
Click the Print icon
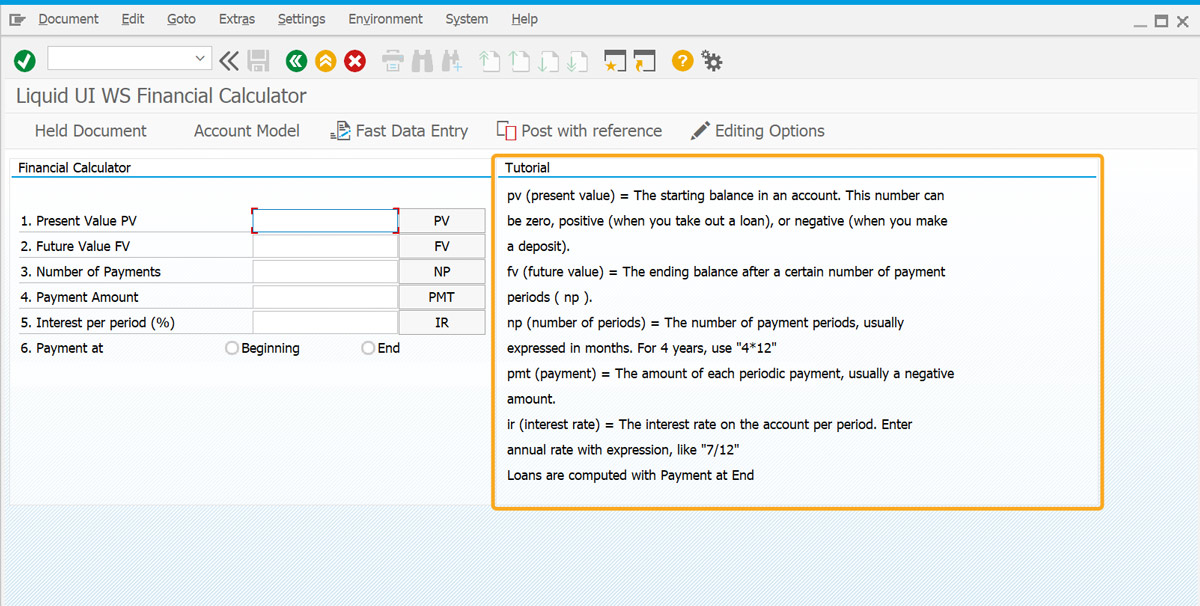click(x=393, y=61)
